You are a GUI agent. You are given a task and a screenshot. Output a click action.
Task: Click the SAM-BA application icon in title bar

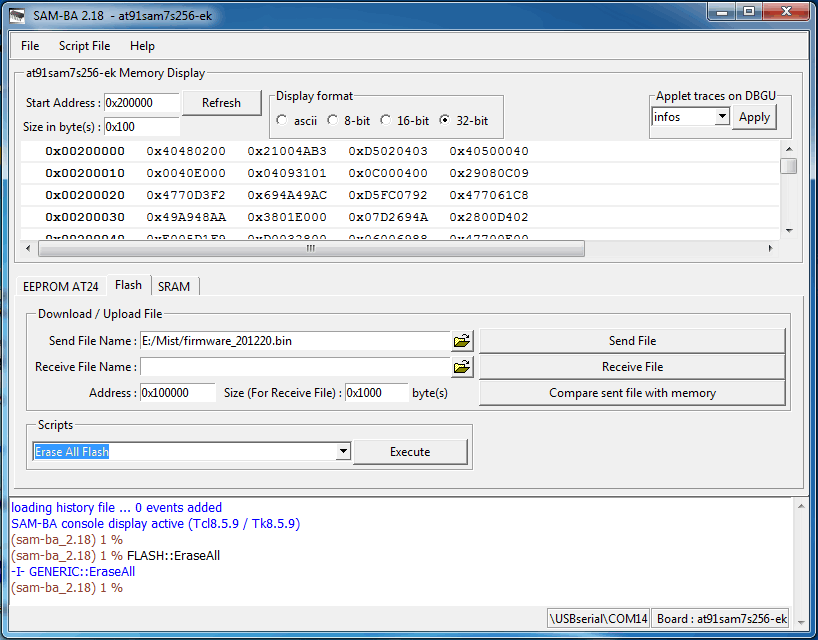pyautogui.click(x=18, y=15)
